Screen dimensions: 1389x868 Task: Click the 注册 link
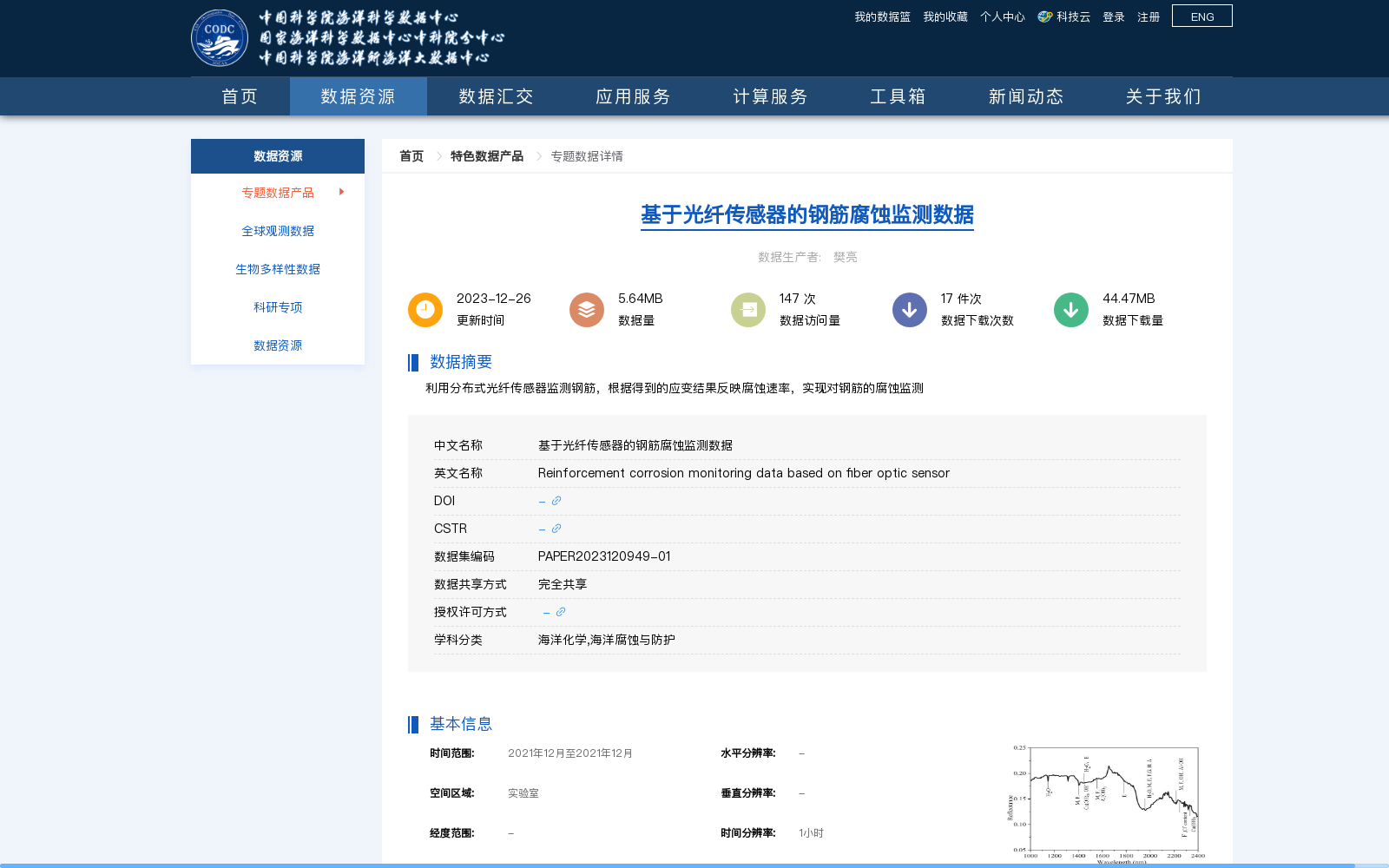1149,16
